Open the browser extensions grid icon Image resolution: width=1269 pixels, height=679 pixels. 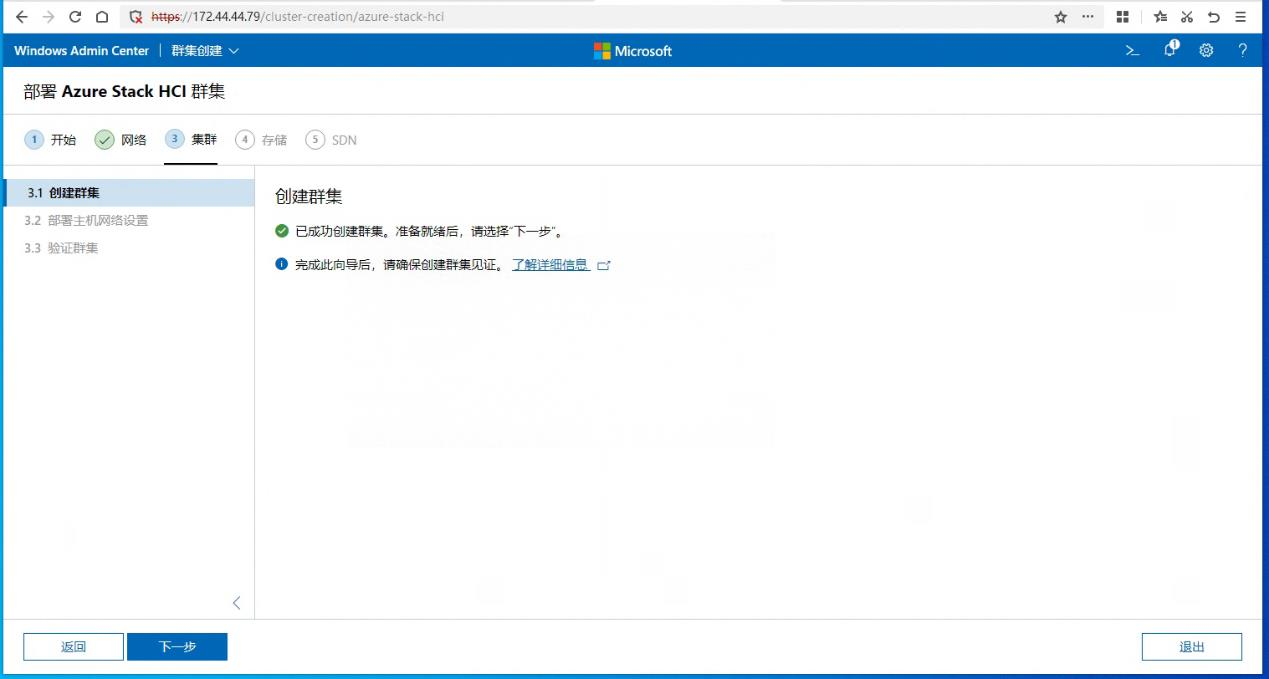(1123, 17)
